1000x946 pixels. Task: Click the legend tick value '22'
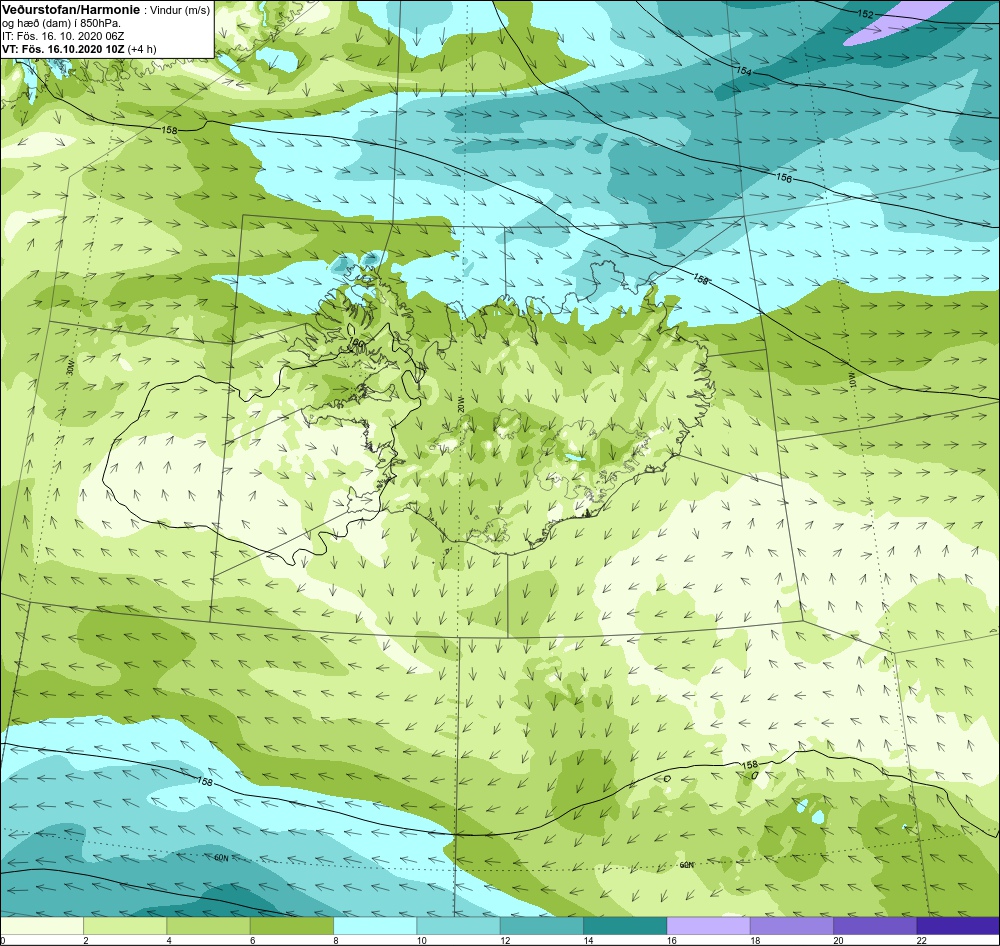pyautogui.click(x=921, y=940)
